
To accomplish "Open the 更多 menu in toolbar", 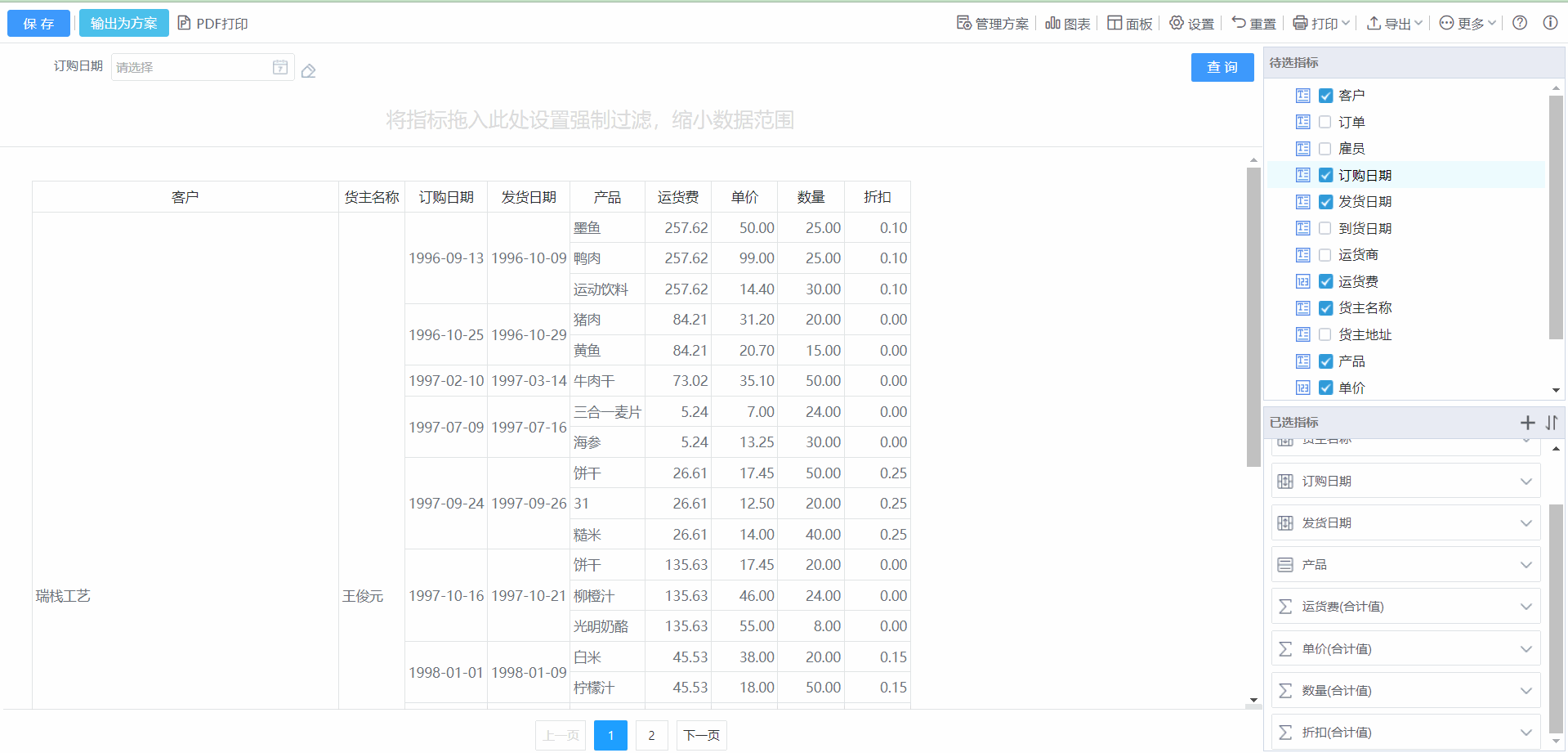I will pos(1467,24).
